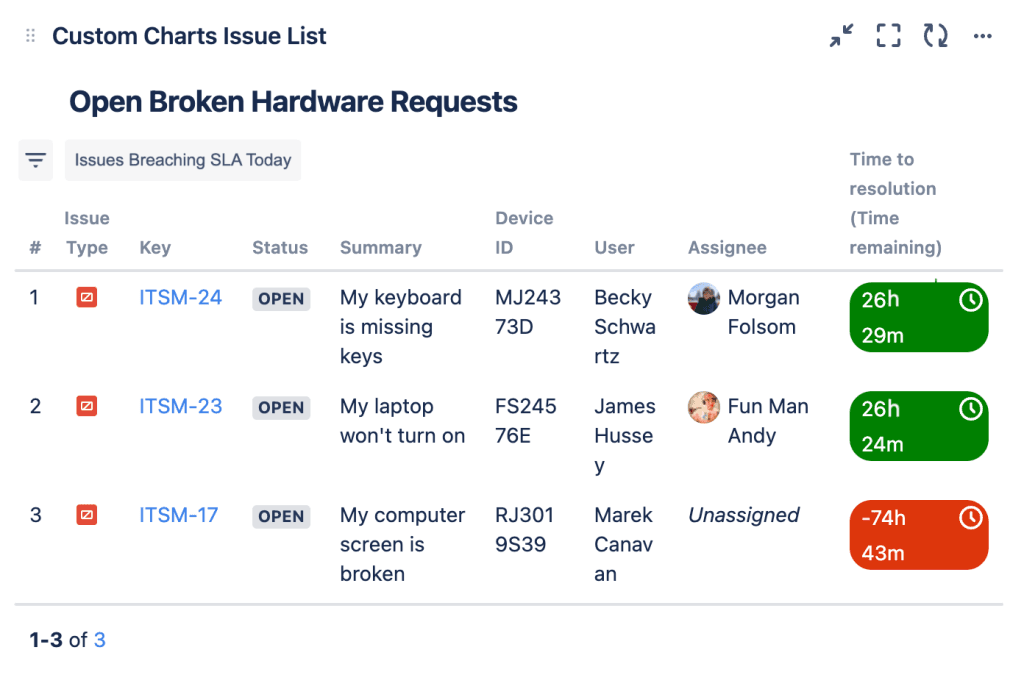Click Morgan Folsom's avatar
The width and height of the screenshot is (1024, 675).
[x=704, y=298]
